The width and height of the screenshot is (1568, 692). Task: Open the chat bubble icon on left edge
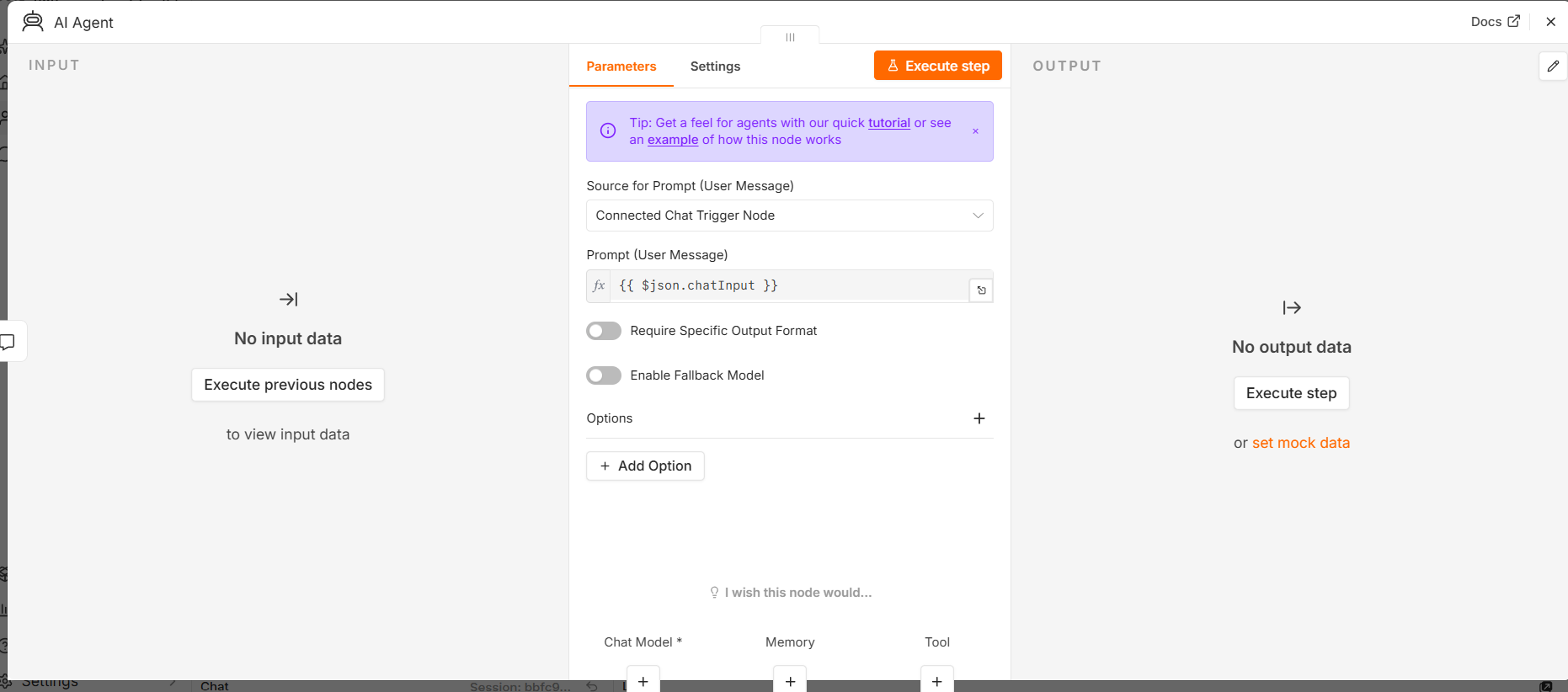coord(8,342)
